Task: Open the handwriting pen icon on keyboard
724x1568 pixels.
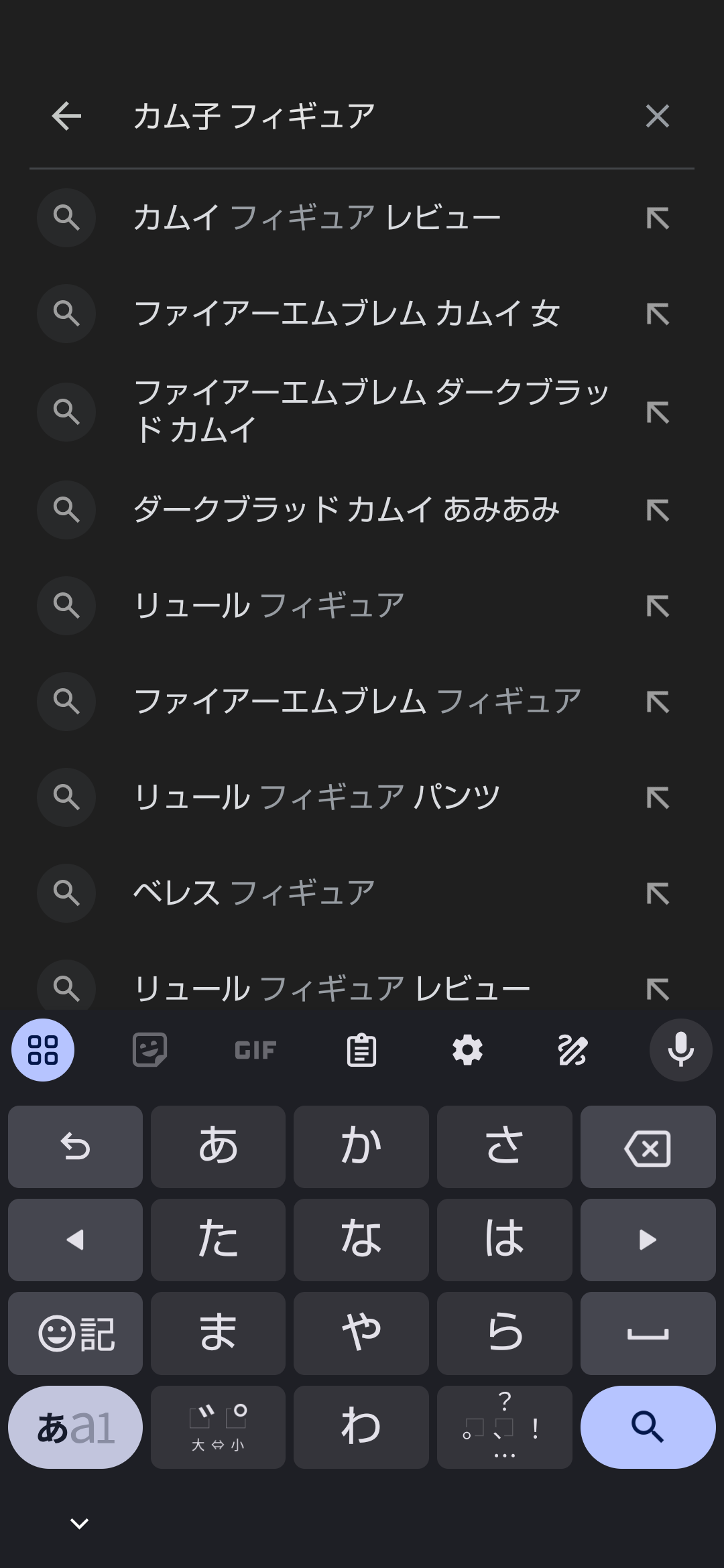Action: (x=573, y=1050)
